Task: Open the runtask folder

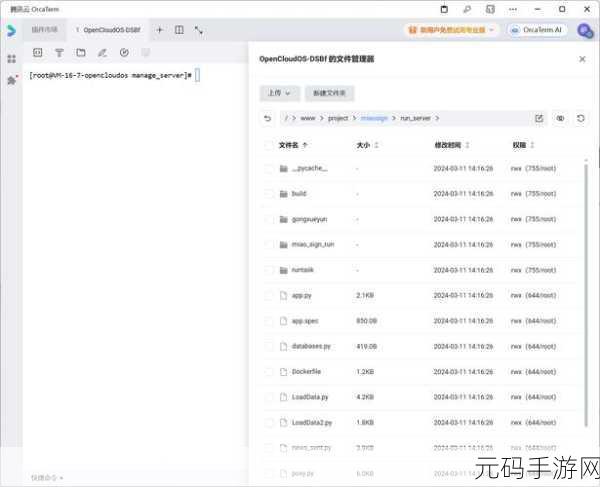Action: 302,270
